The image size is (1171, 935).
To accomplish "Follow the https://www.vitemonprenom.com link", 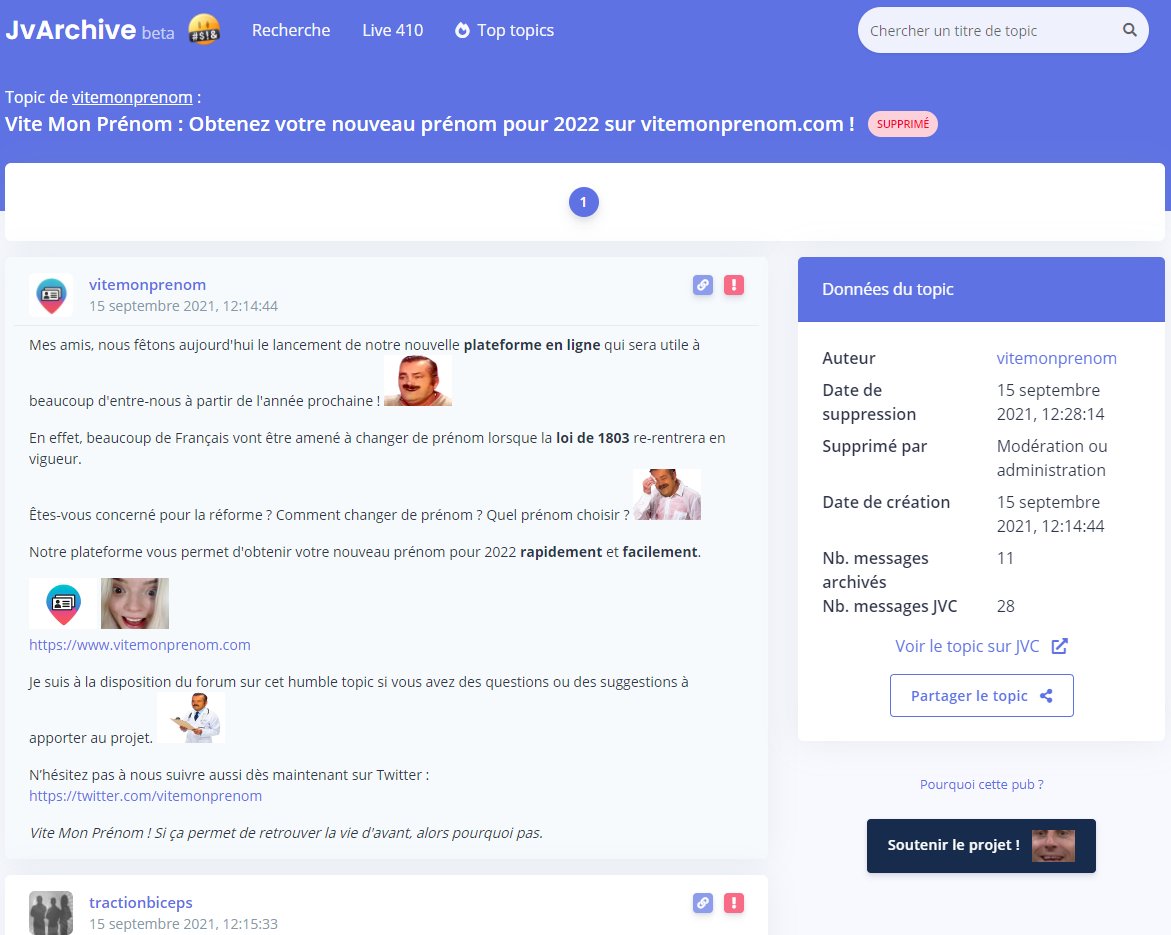I will pyautogui.click(x=140, y=644).
